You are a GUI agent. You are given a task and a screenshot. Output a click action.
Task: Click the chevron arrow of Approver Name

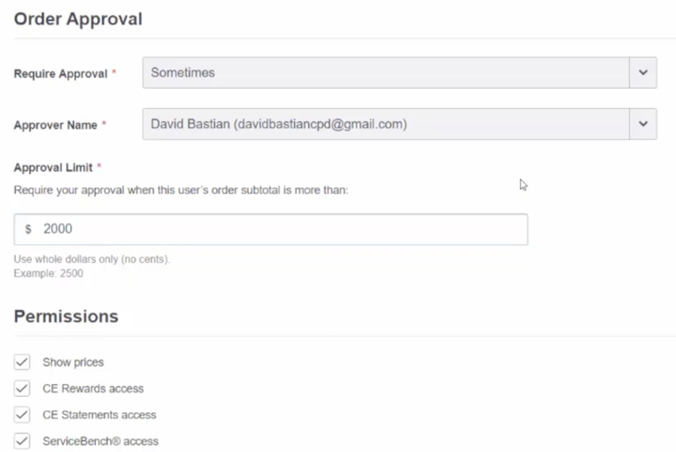pos(643,124)
